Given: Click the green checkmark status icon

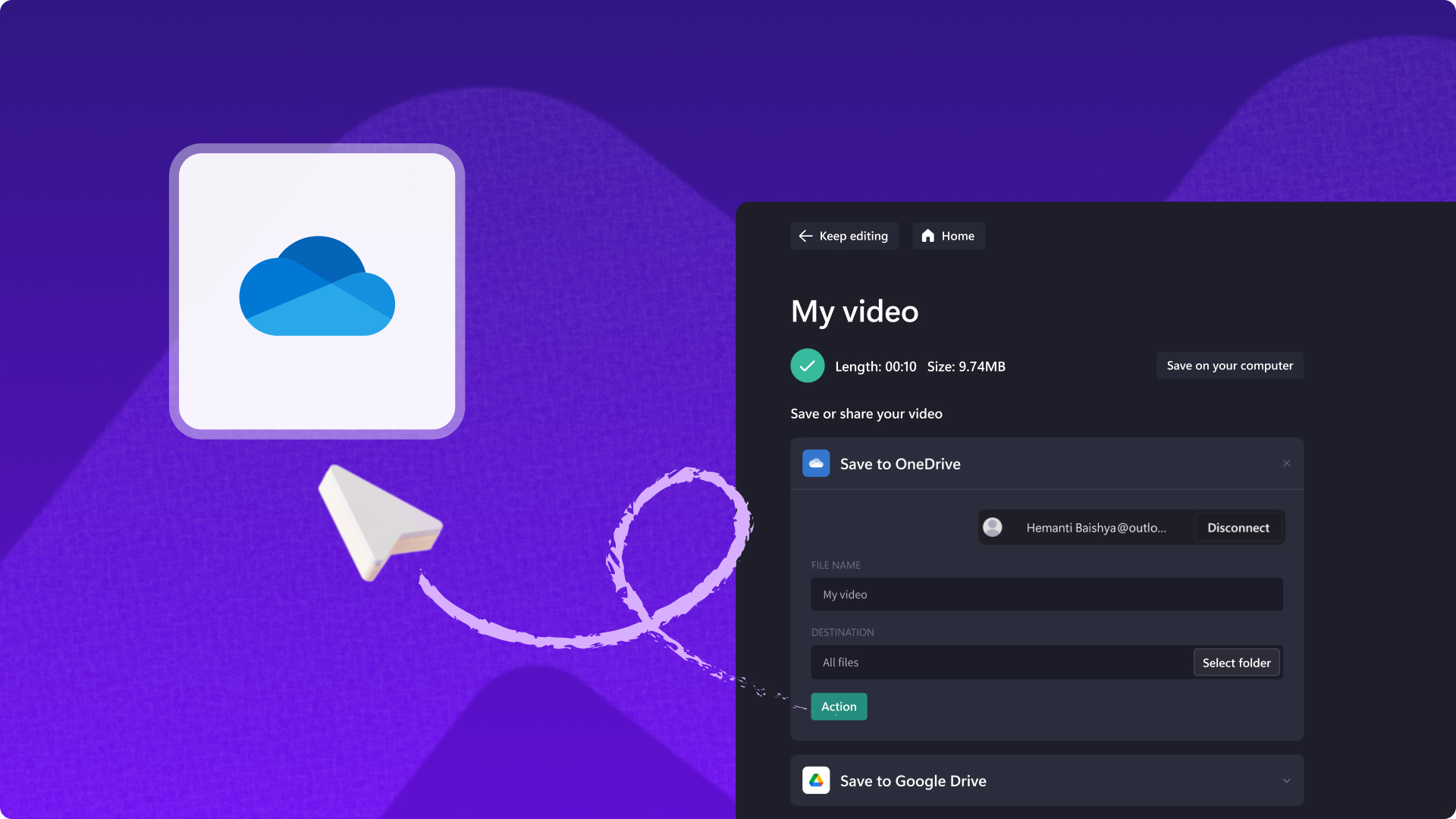Looking at the screenshot, I should [807, 365].
